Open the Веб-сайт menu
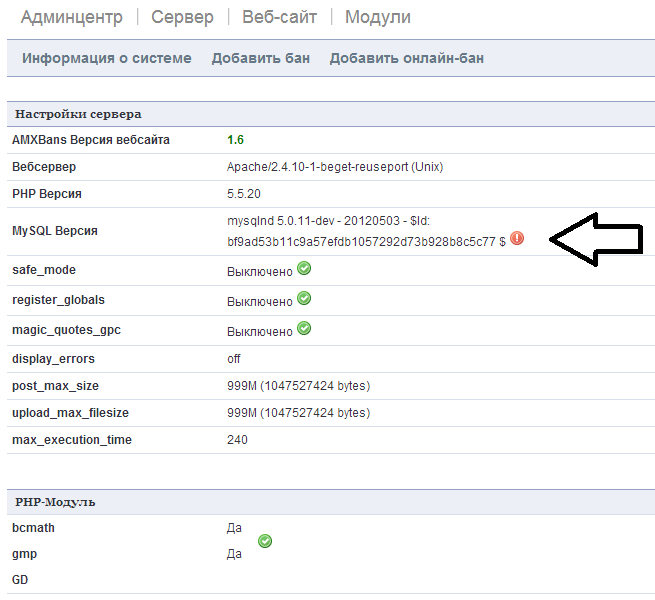The image size is (655, 600). point(279,17)
